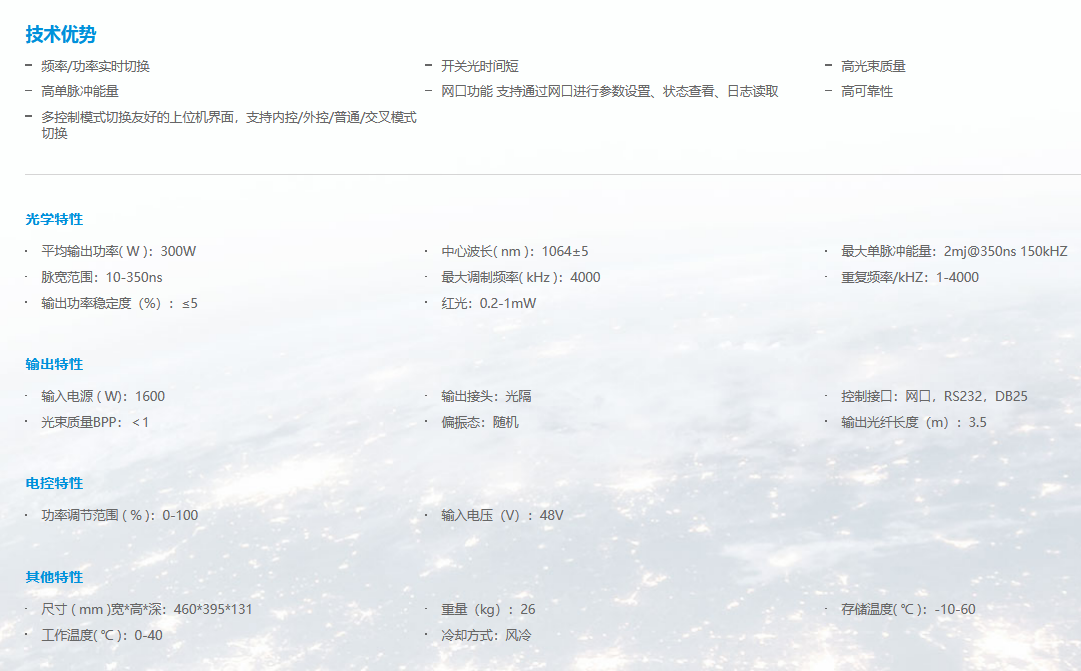Image resolution: width=1081 pixels, height=671 pixels.
Task: Select 存储温度(℃): -10-60 spec
Action: 909,610
